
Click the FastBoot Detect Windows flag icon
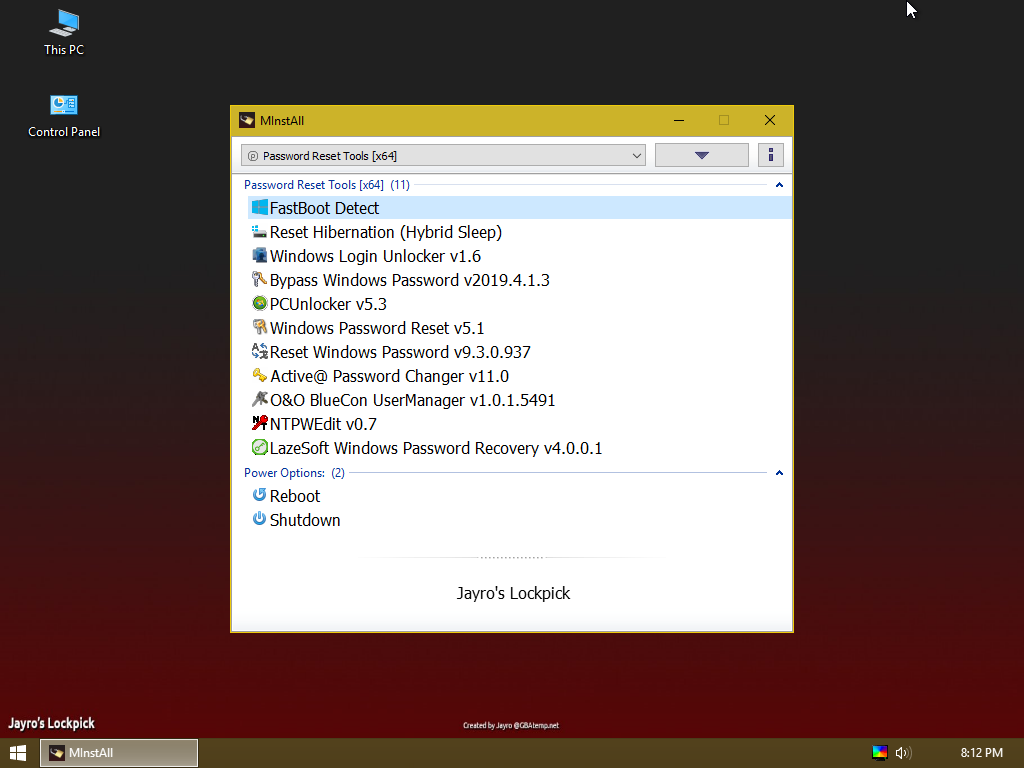259,208
